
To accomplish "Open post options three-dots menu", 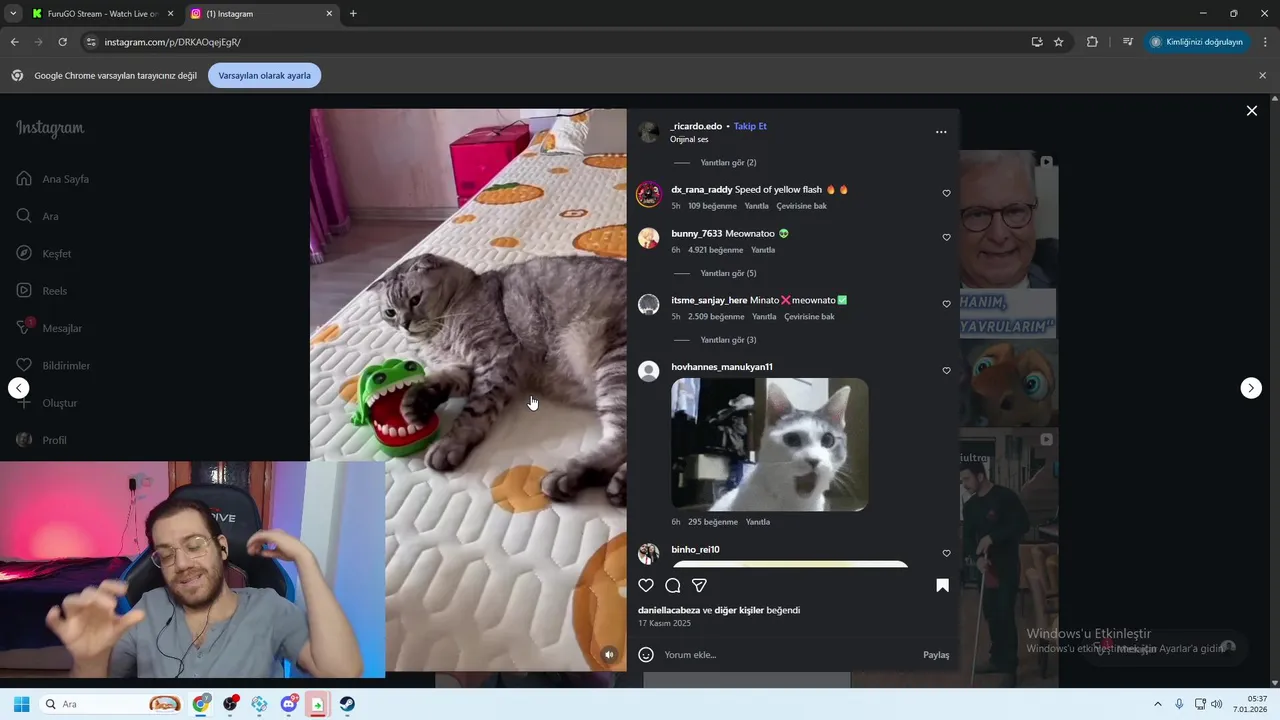I will [x=941, y=132].
